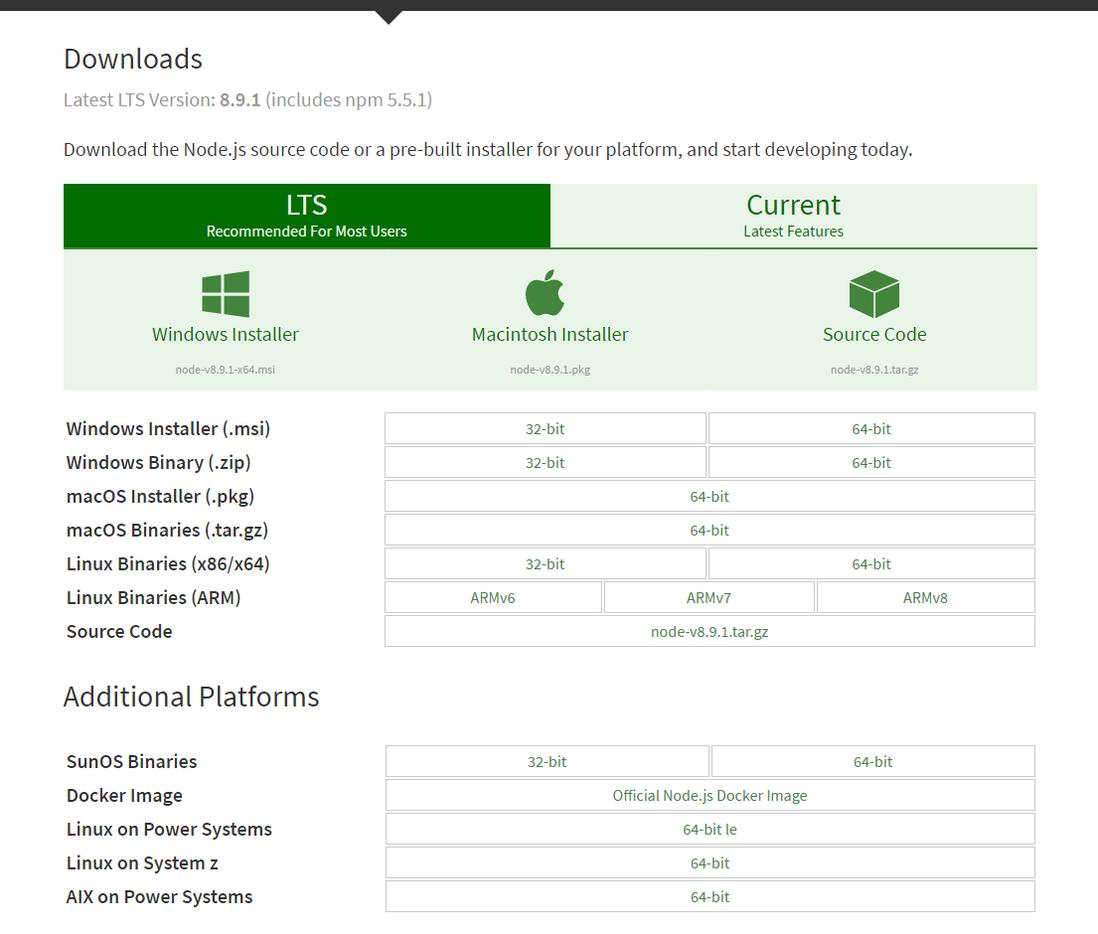Download Linux ARMv6 binaries

(x=493, y=598)
